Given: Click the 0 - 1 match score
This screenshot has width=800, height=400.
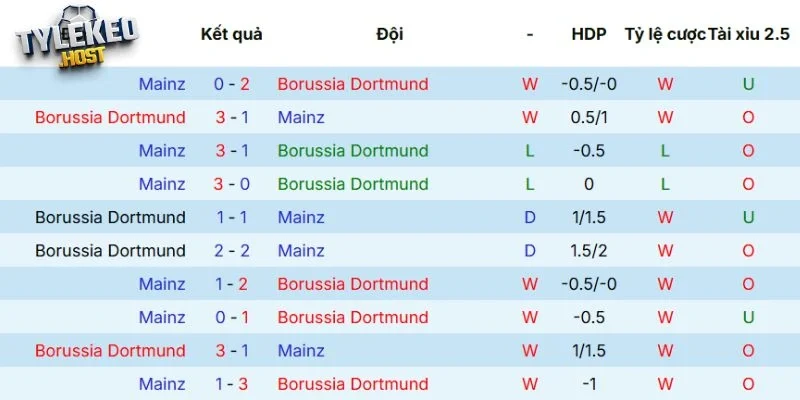Looking at the screenshot, I should pyautogui.click(x=231, y=317).
